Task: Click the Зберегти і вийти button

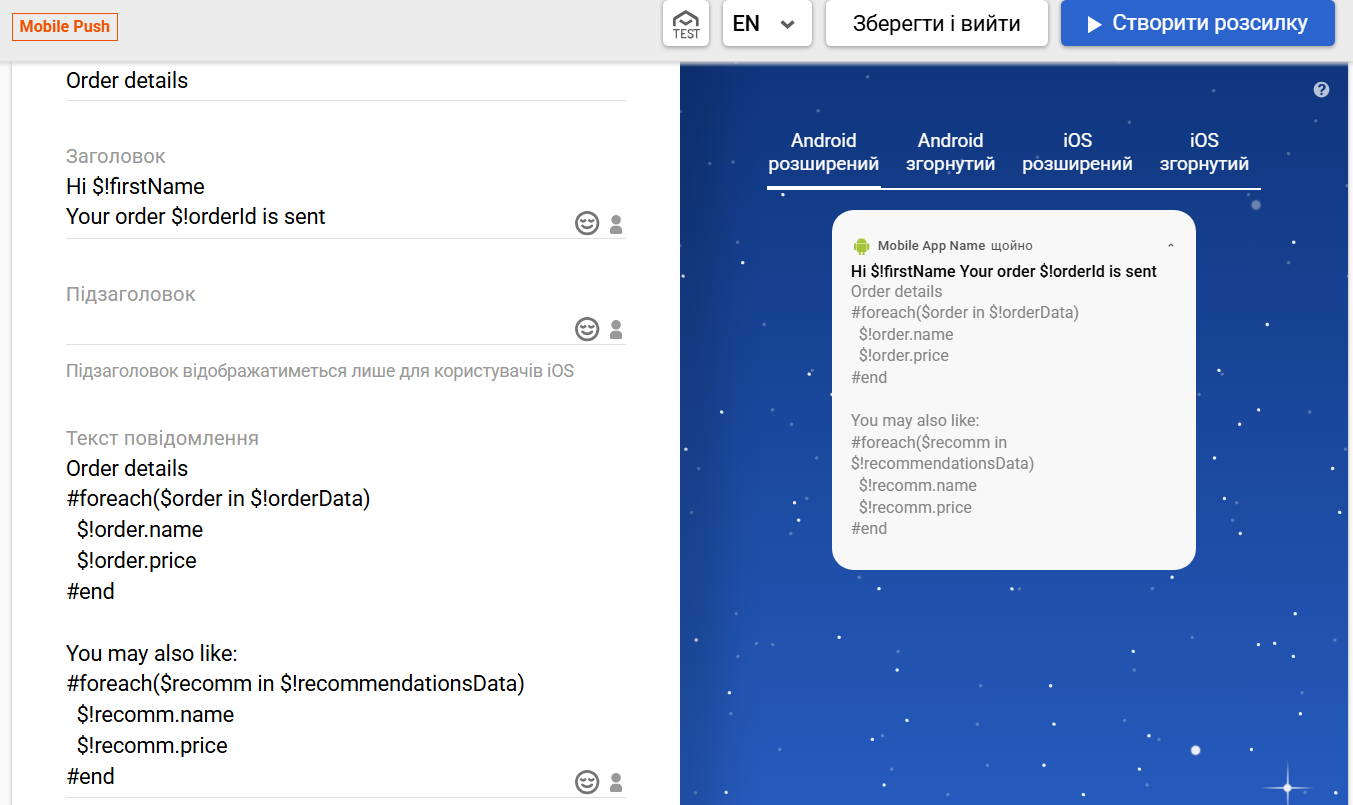Action: [936, 23]
